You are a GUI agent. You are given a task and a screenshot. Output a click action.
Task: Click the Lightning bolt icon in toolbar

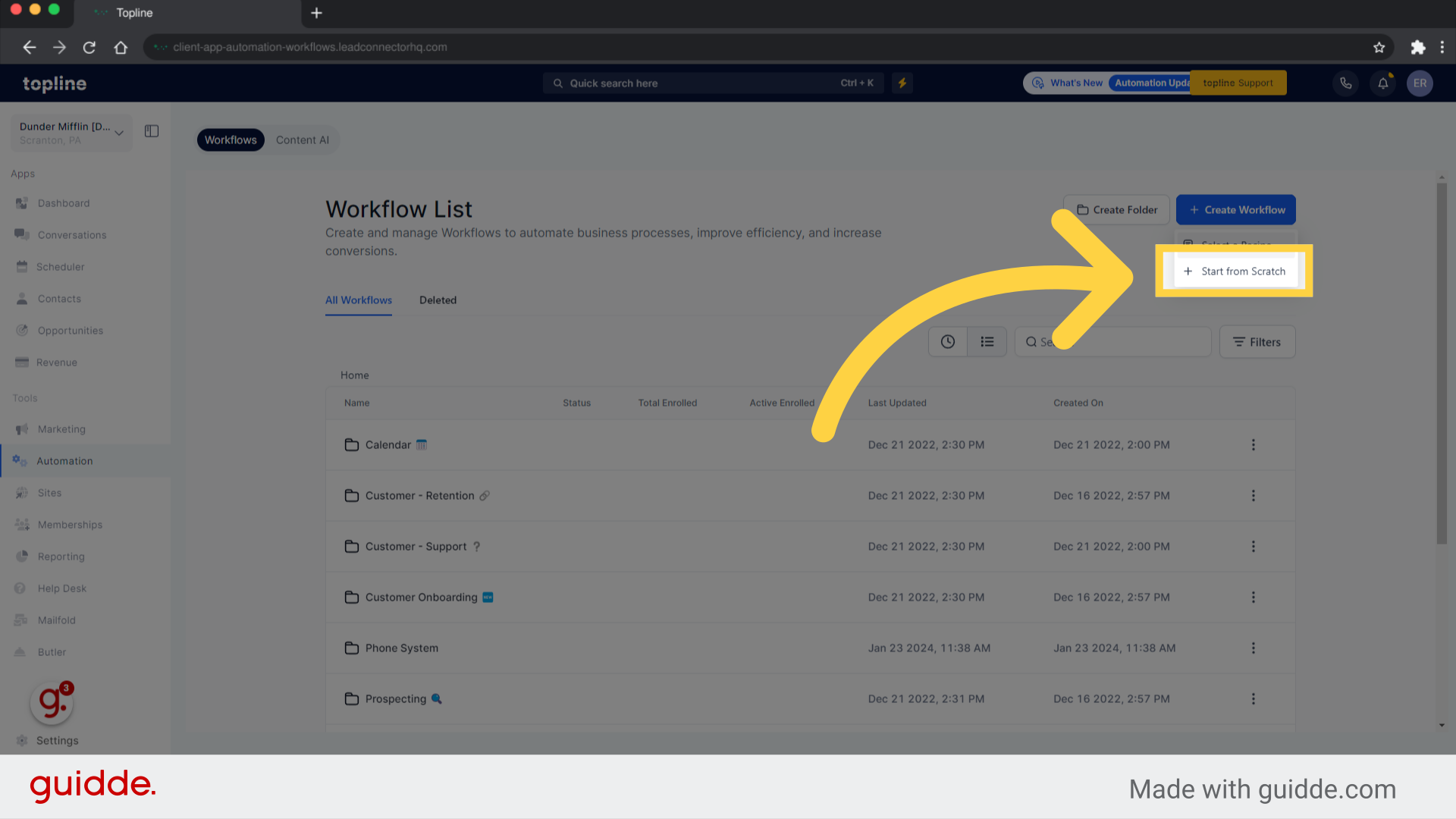pos(902,82)
